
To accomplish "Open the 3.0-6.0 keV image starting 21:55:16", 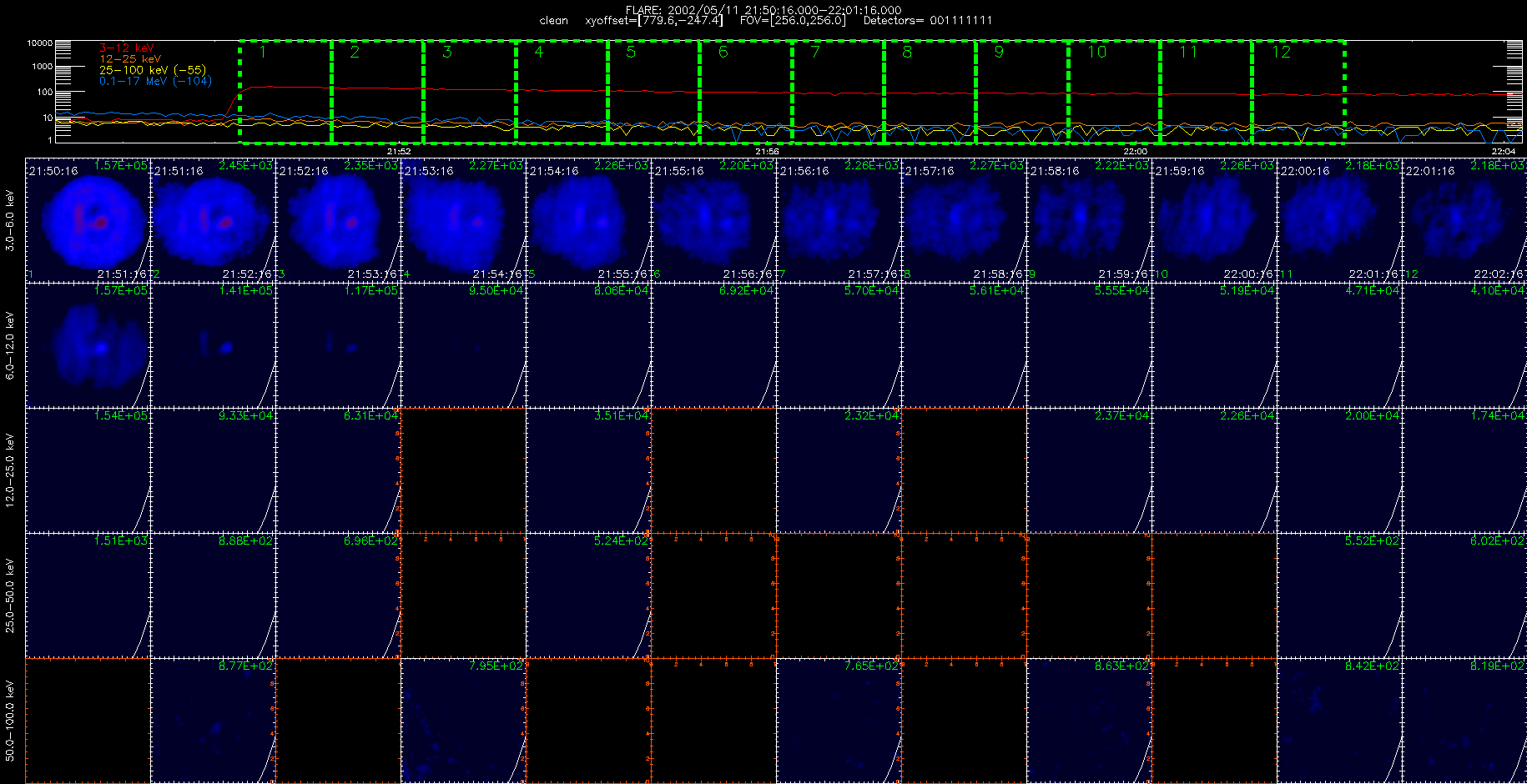I will (x=713, y=219).
